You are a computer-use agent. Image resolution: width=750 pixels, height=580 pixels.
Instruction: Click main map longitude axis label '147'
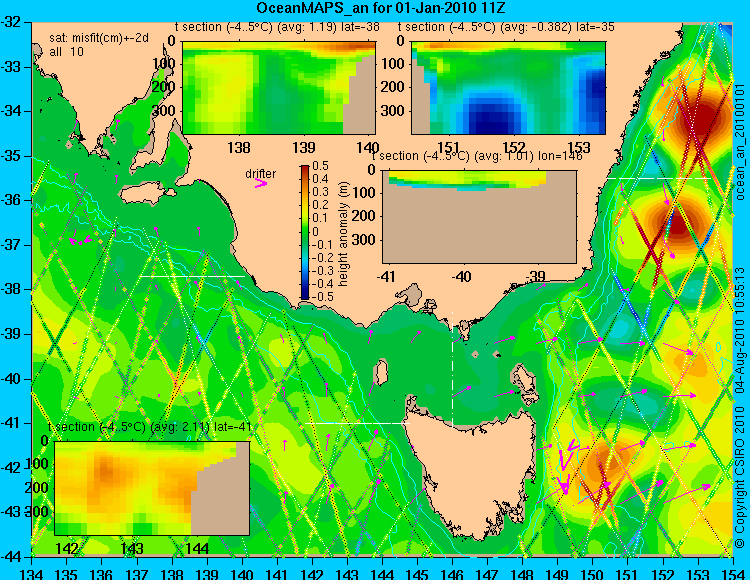click(487, 573)
